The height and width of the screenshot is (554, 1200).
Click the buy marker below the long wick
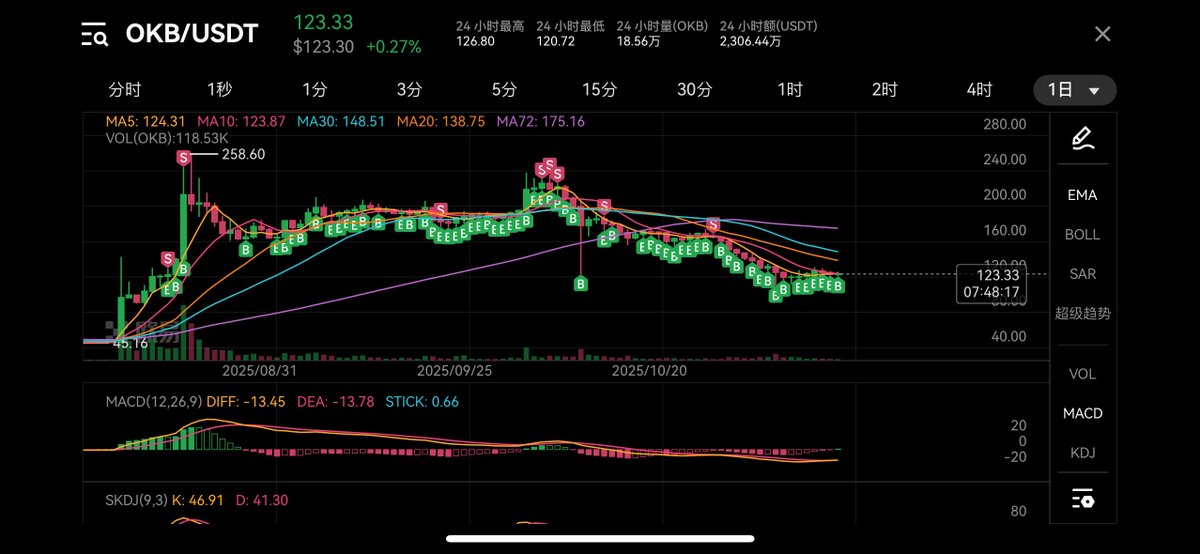581,284
